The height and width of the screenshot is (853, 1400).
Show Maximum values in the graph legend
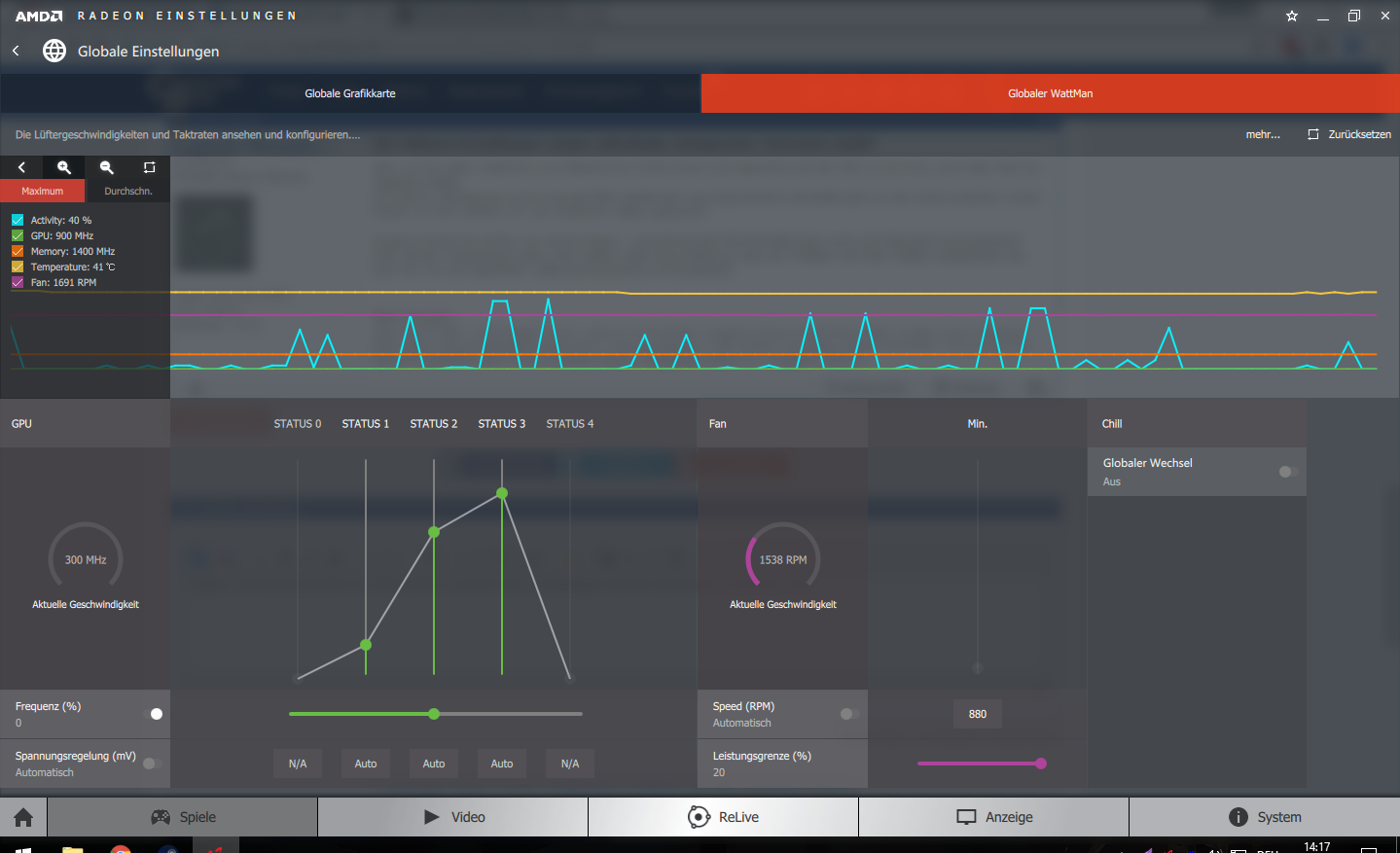tap(43, 191)
